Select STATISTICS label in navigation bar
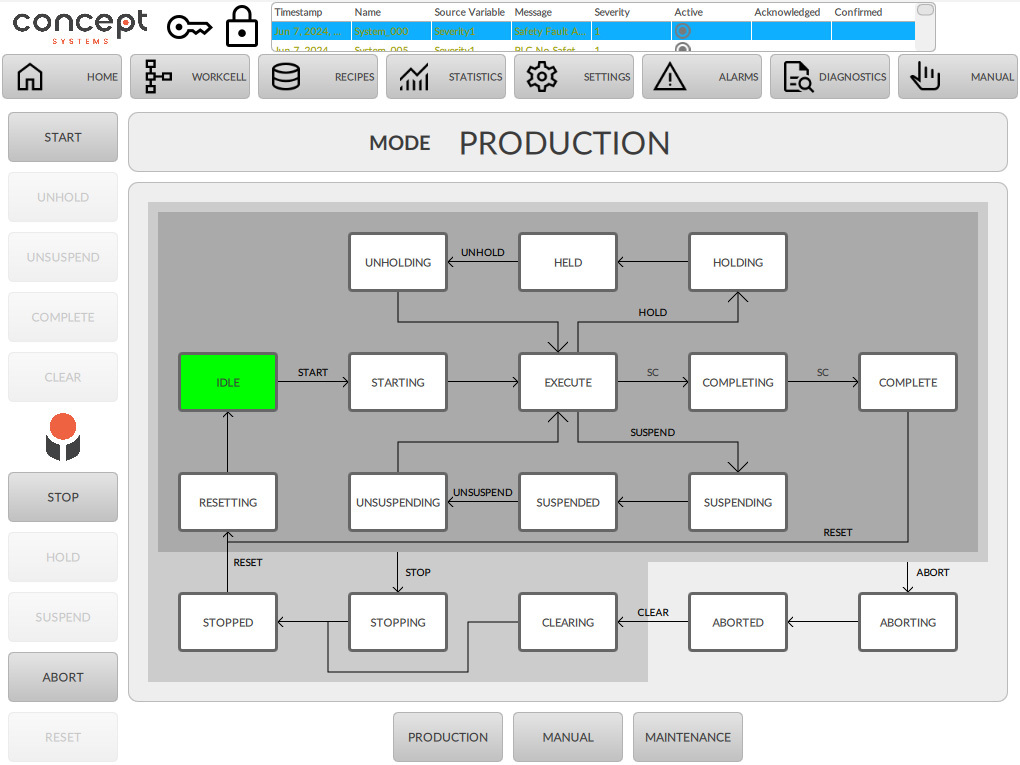The width and height of the screenshot is (1020, 765). point(475,77)
